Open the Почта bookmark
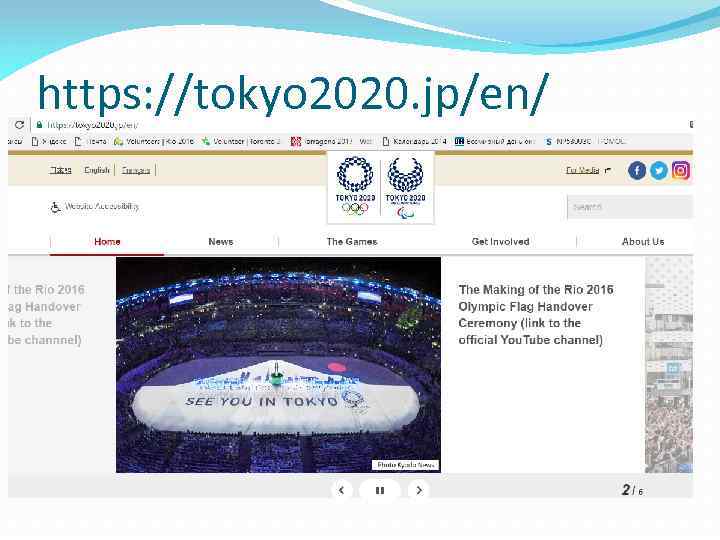This screenshot has height=540, width=720. [91, 141]
